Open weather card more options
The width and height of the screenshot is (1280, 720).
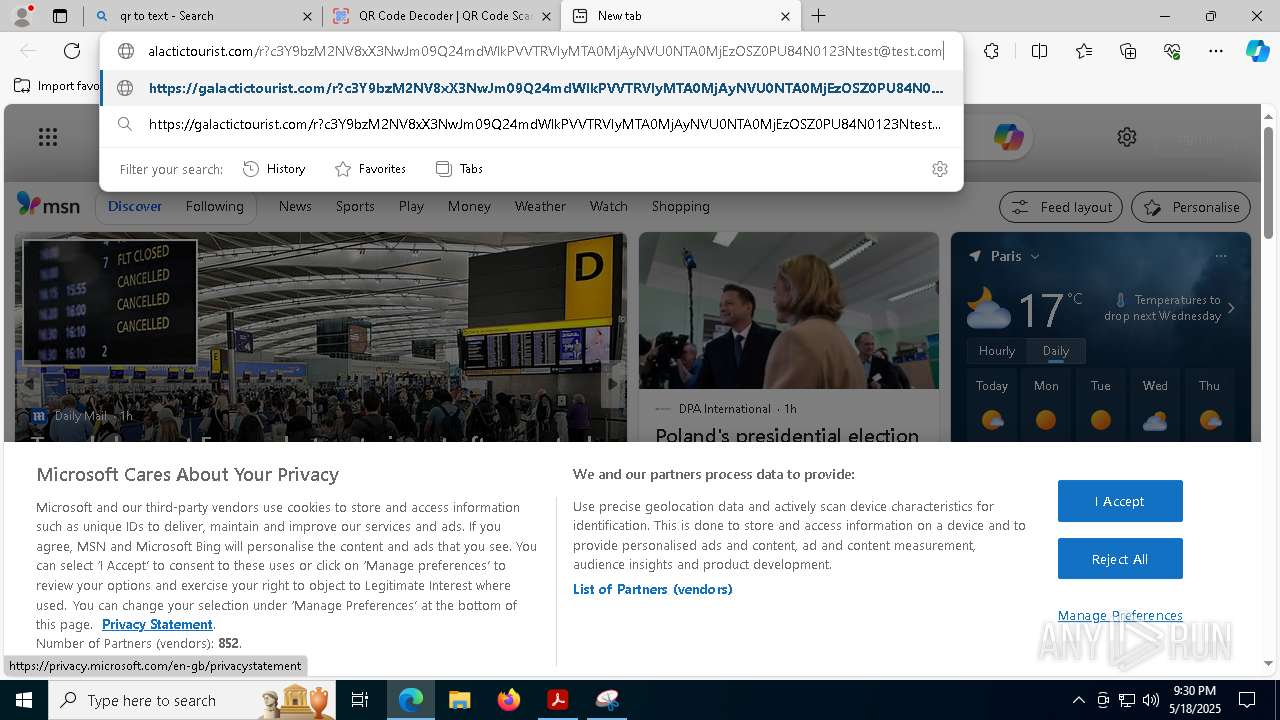tap(1220, 256)
